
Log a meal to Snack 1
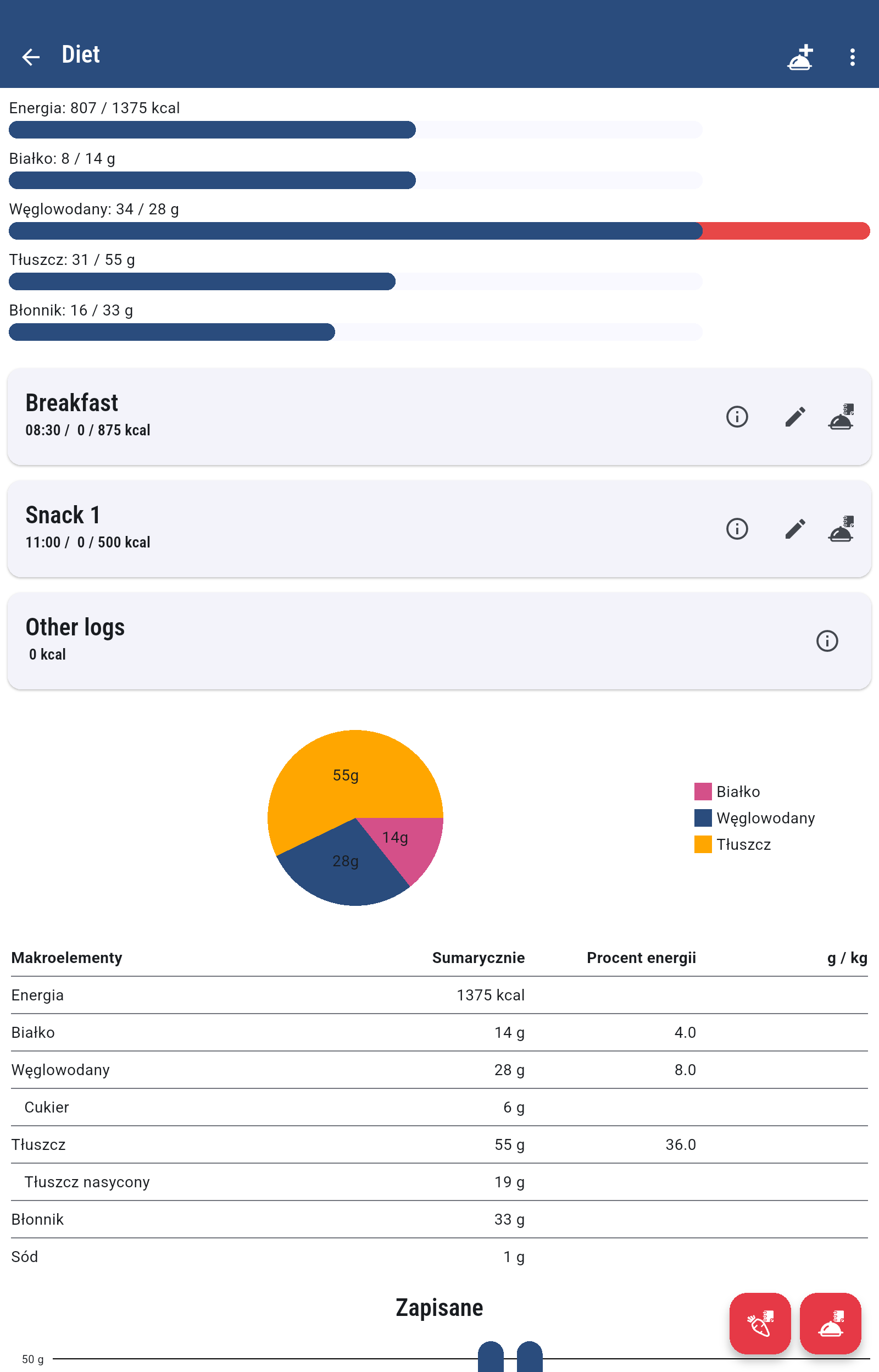pos(841,529)
